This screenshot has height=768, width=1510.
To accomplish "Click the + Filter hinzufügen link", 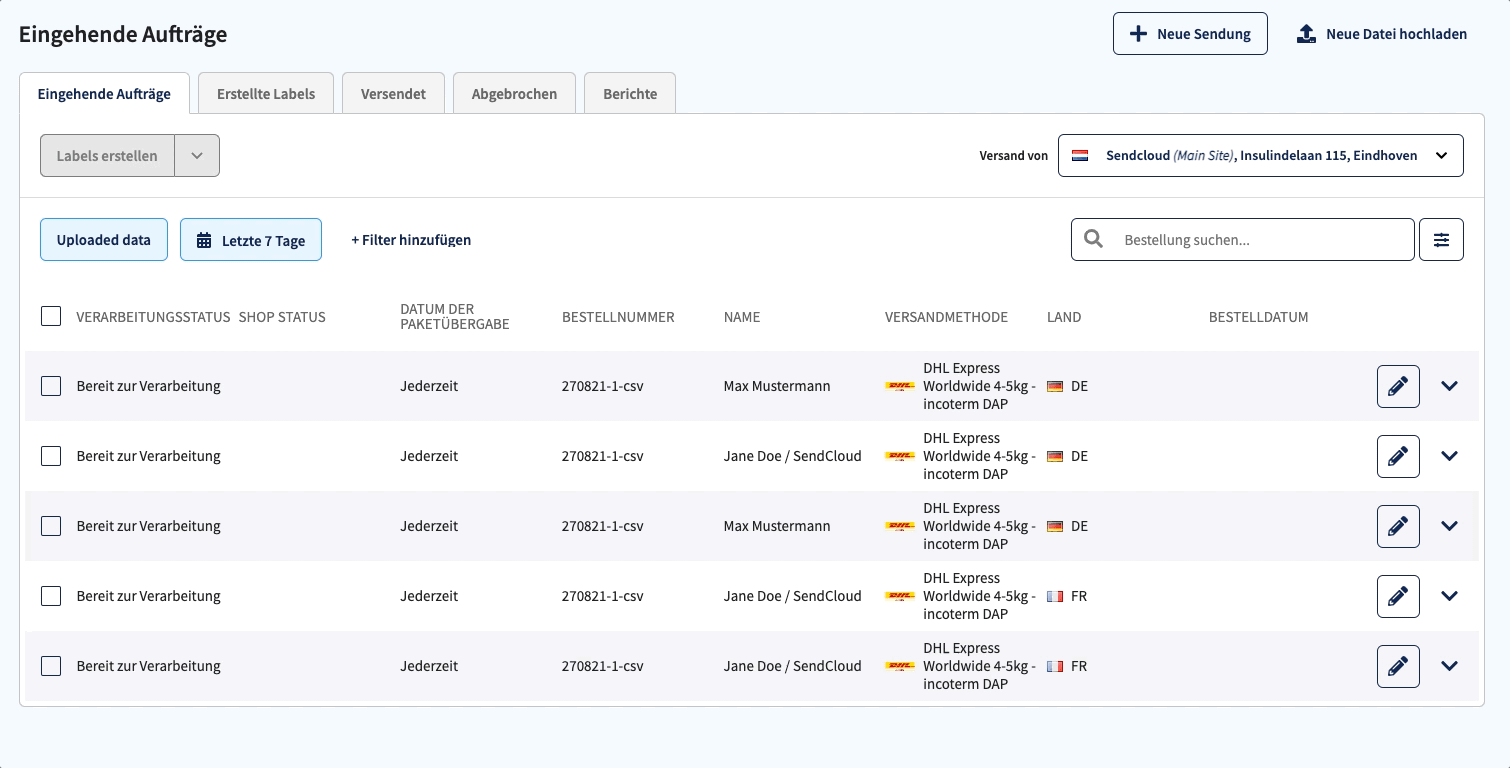I will [411, 240].
